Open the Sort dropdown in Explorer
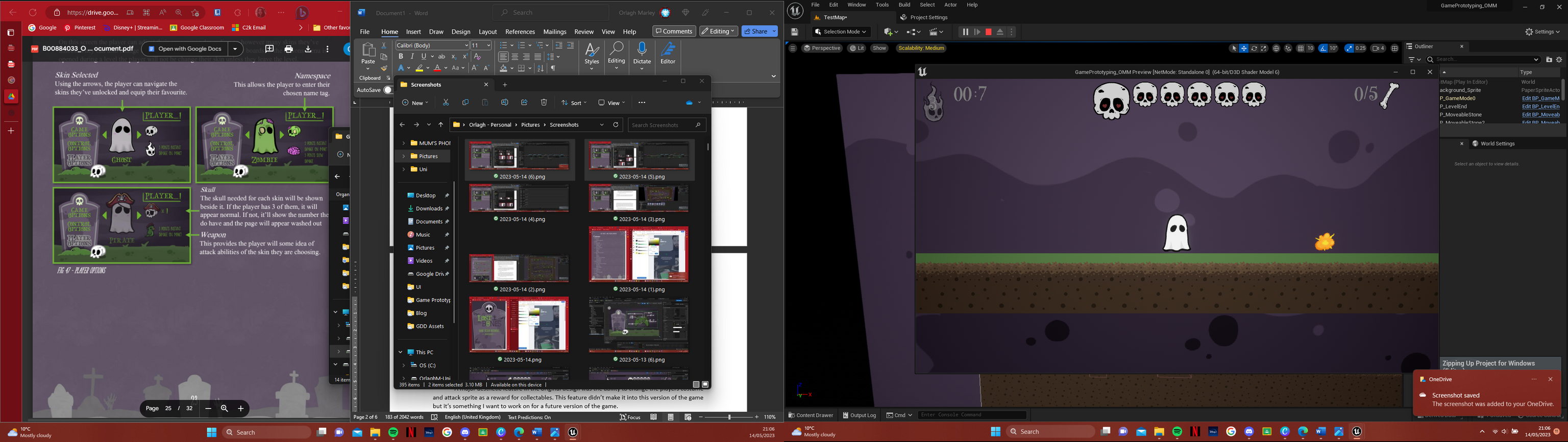The width and height of the screenshot is (1568, 442). tap(575, 103)
